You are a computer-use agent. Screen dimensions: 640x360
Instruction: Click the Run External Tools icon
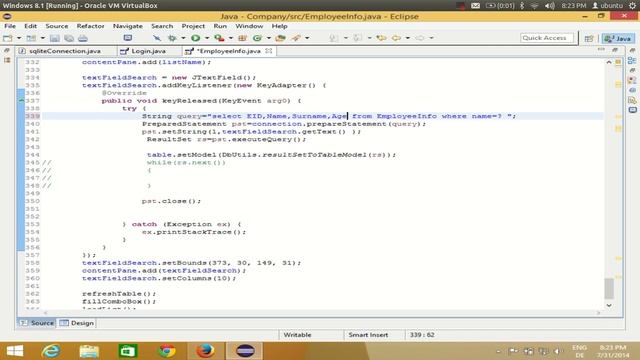pyautogui.click(x=220, y=38)
